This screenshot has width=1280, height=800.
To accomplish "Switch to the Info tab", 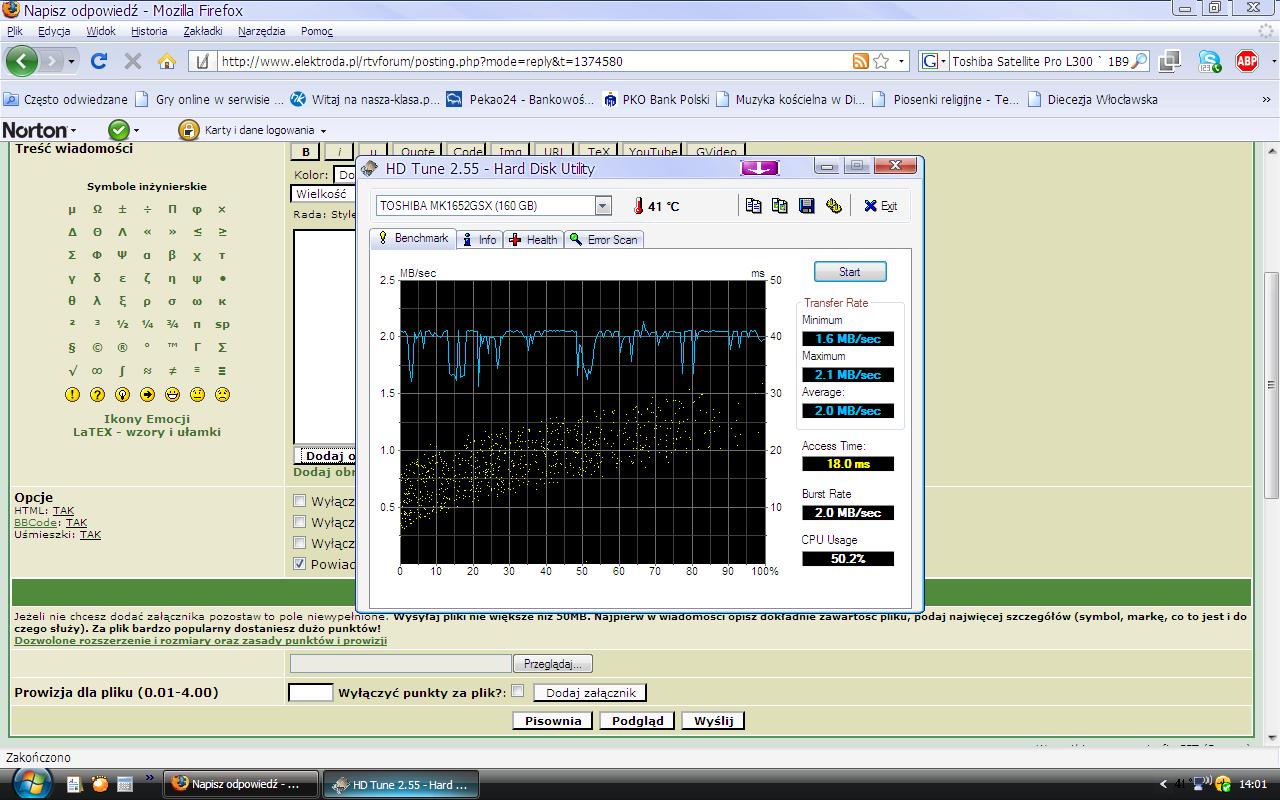I will pos(479,240).
